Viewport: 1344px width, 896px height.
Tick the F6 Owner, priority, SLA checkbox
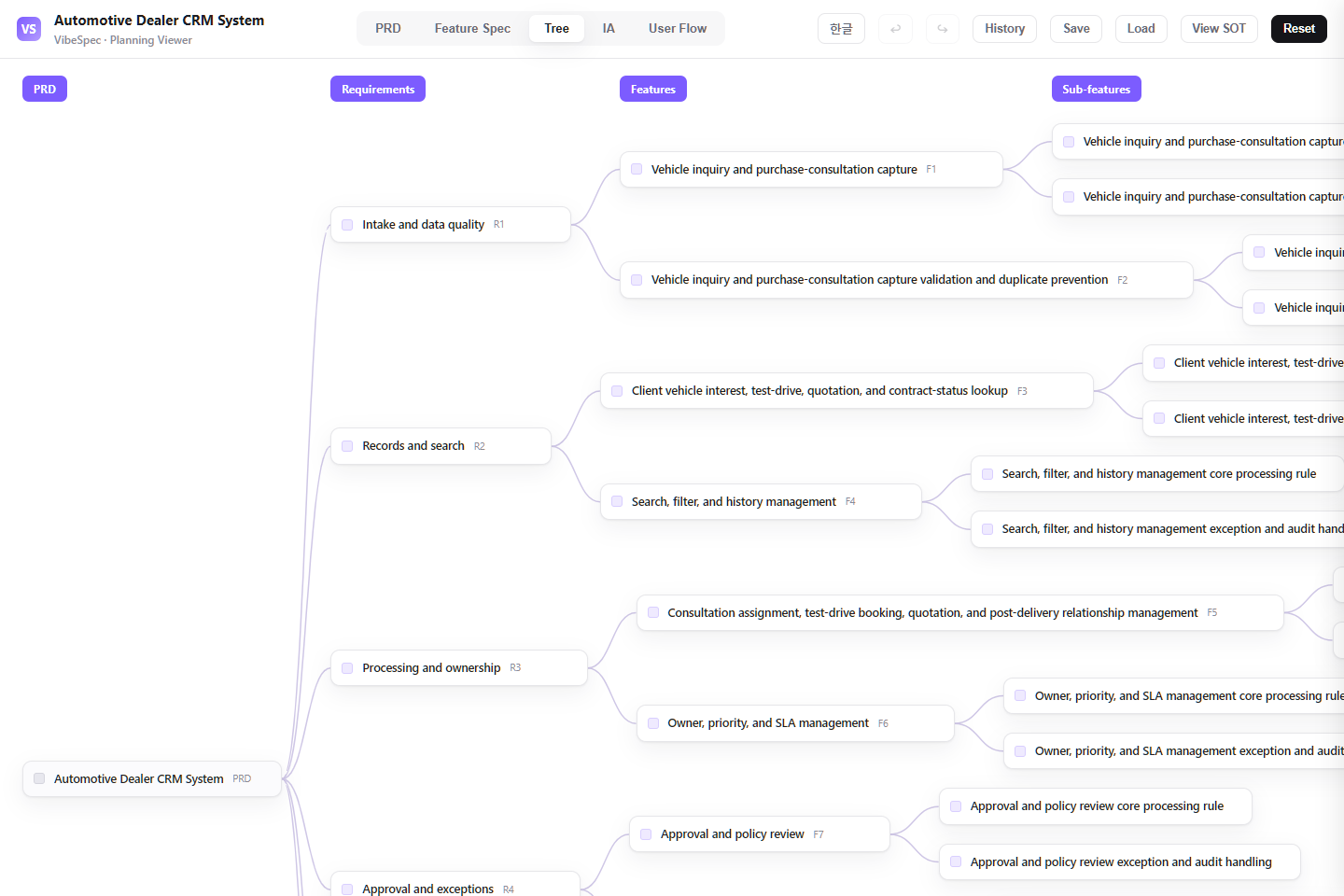click(653, 723)
